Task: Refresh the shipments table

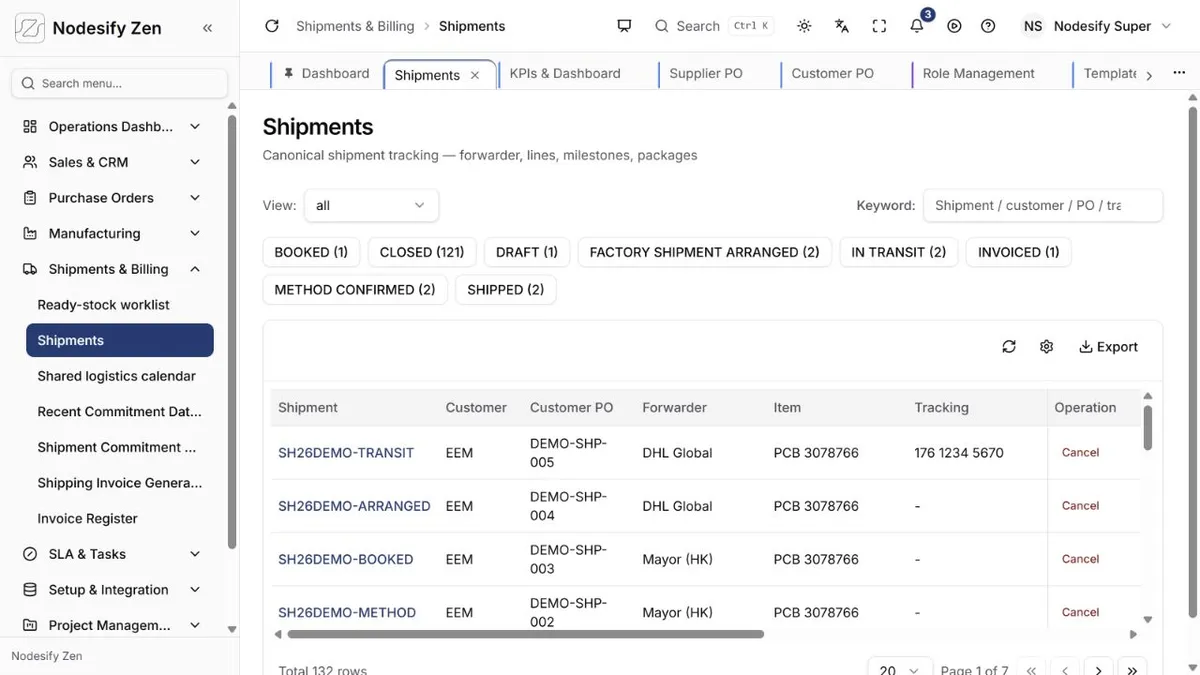Action: point(1009,346)
